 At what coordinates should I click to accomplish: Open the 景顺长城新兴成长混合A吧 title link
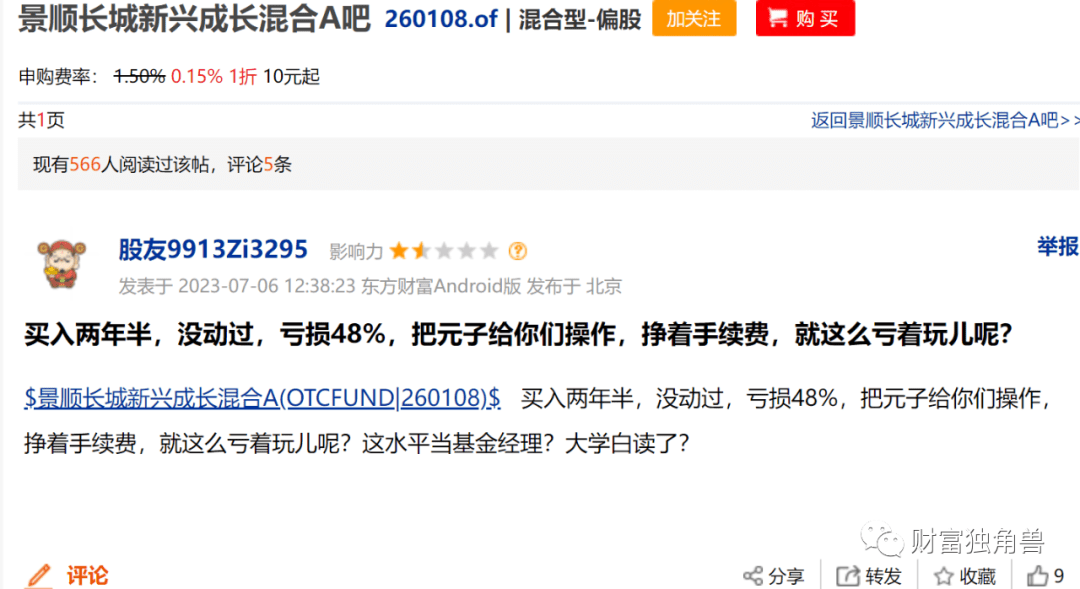194,19
